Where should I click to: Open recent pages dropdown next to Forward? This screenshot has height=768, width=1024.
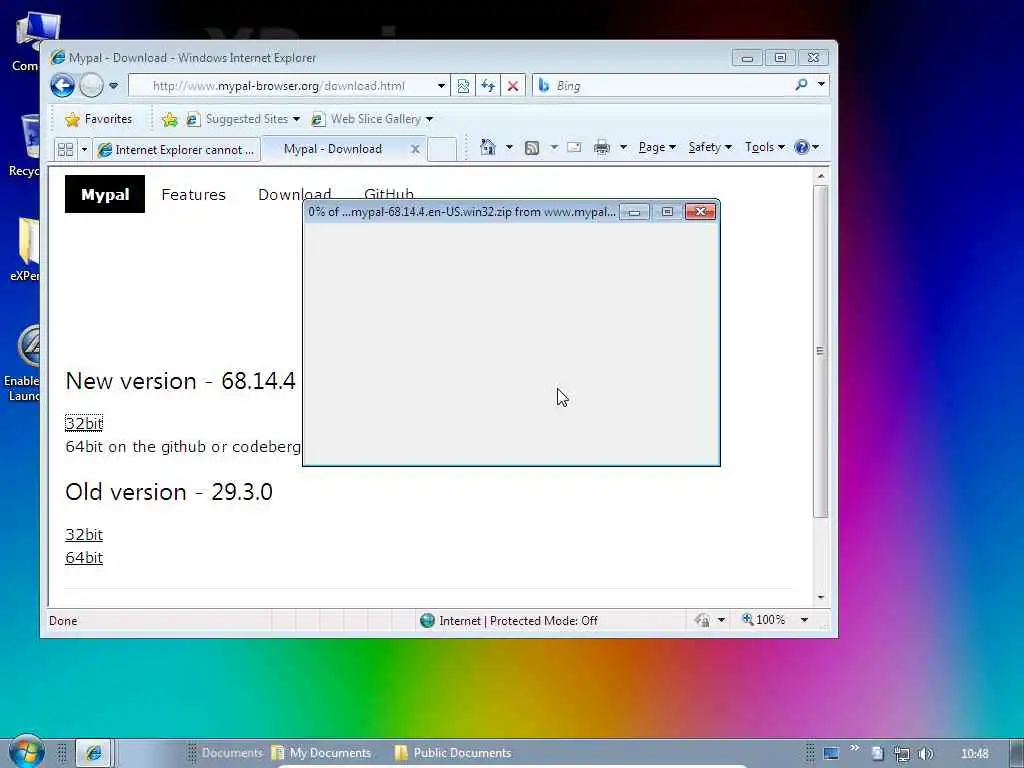click(x=114, y=86)
